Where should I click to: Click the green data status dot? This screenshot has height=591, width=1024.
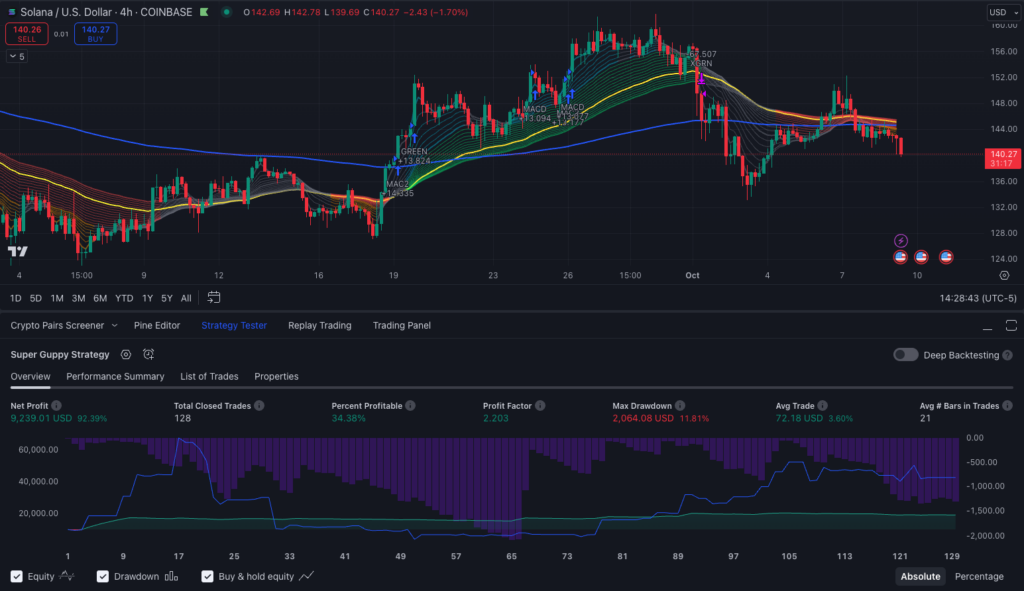coord(227,12)
